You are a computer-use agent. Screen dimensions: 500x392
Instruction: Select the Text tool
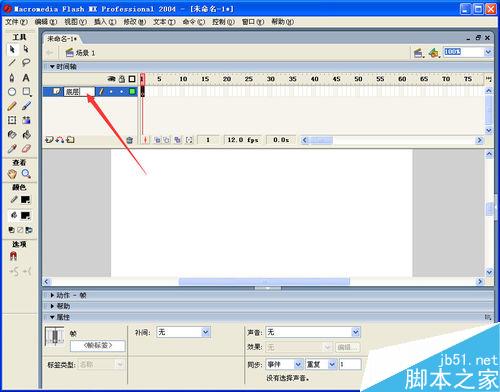[26, 78]
